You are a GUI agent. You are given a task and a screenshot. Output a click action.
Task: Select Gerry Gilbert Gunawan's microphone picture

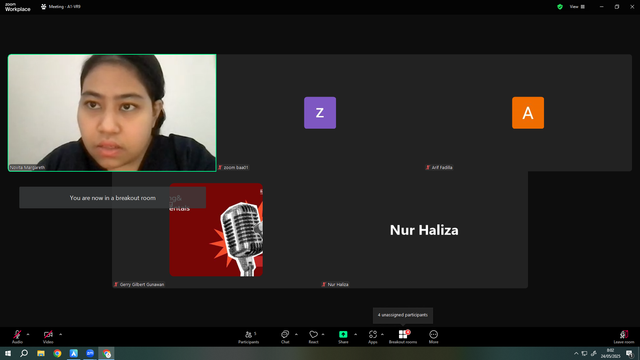click(216, 230)
